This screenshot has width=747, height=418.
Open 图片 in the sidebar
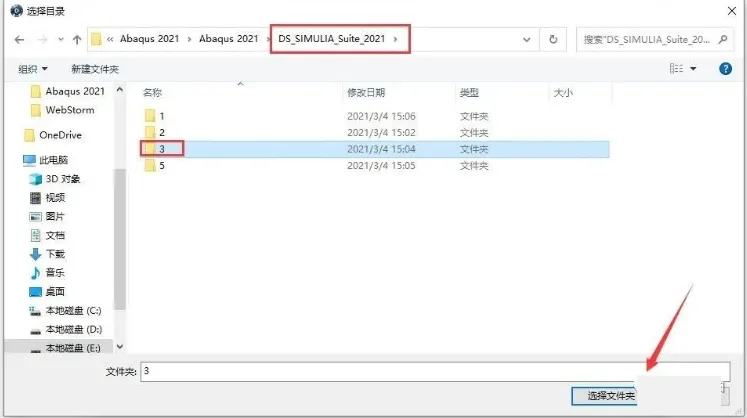(47, 216)
